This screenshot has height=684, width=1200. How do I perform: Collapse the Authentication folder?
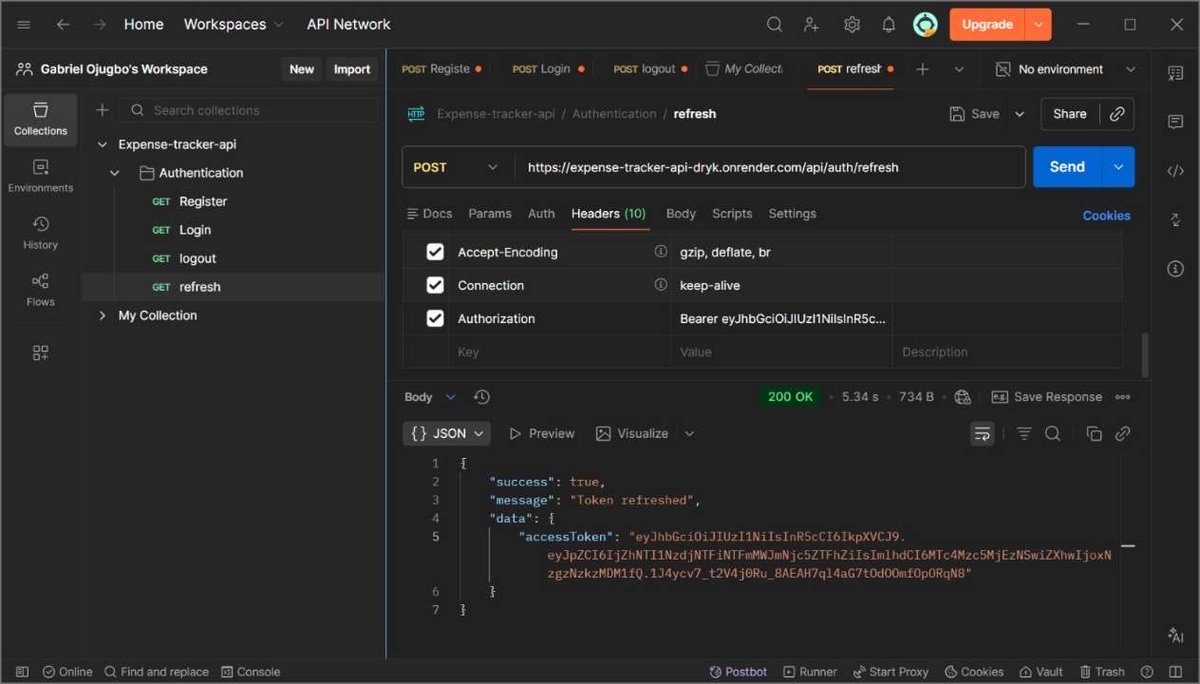(115, 173)
